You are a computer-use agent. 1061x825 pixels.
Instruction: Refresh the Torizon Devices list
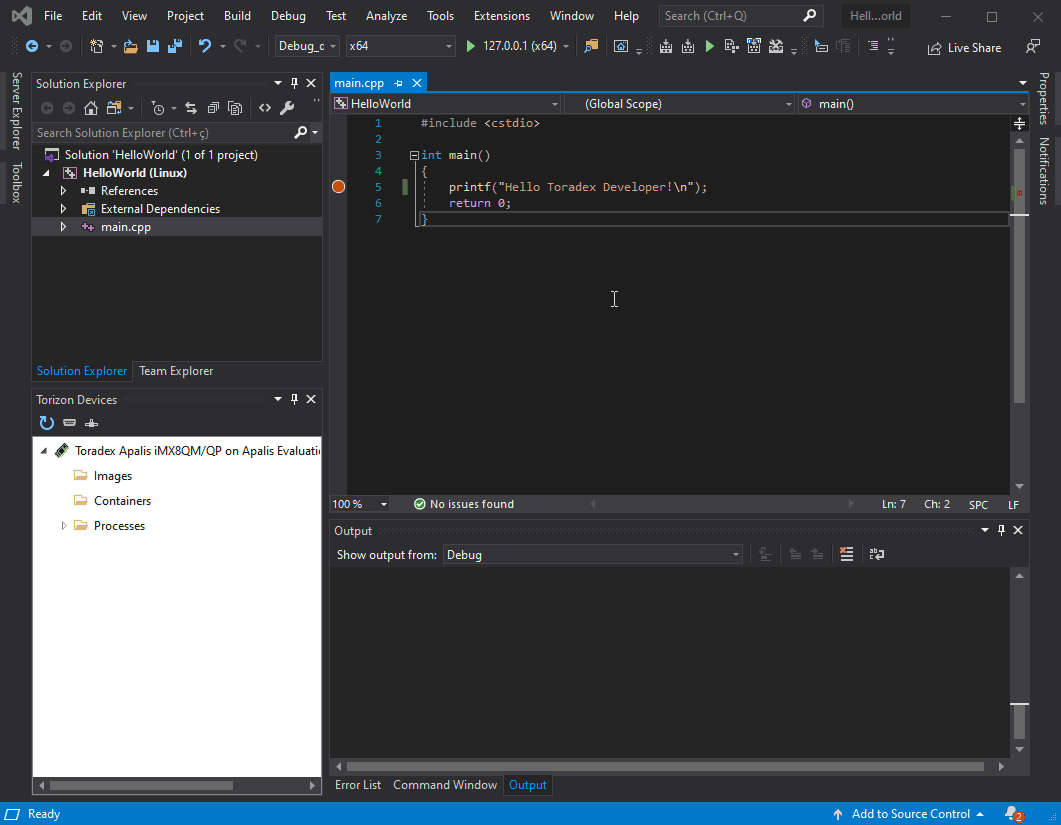[47, 423]
